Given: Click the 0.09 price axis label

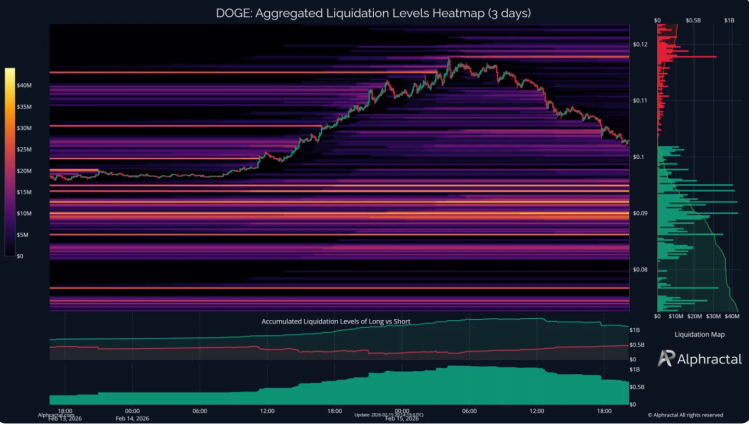Looking at the screenshot, I should pos(640,213).
